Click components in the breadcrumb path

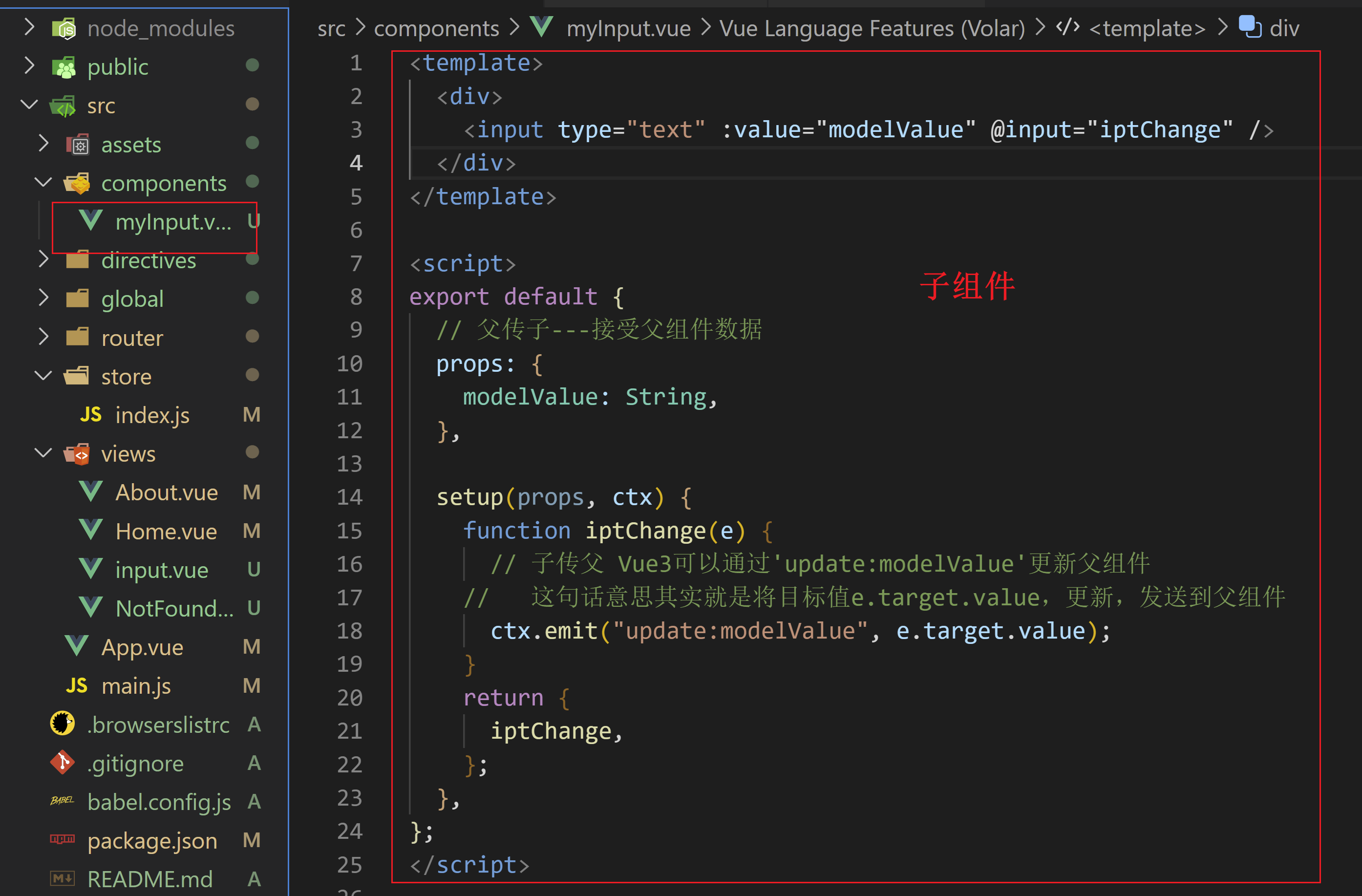click(x=437, y=27)
